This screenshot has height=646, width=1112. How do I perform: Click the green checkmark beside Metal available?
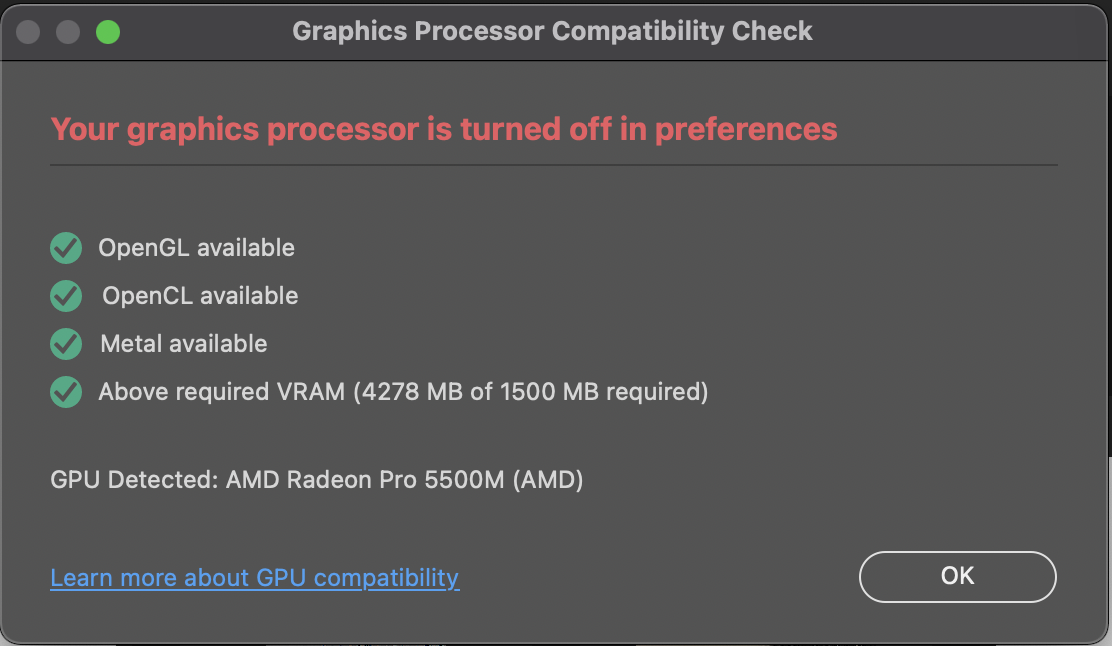(x=66, y=343)
